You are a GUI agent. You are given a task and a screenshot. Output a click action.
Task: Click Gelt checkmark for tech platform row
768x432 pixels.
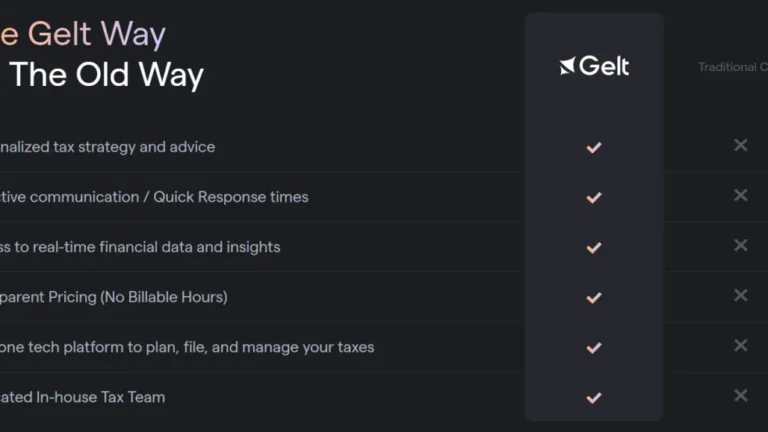click(594, 347)
